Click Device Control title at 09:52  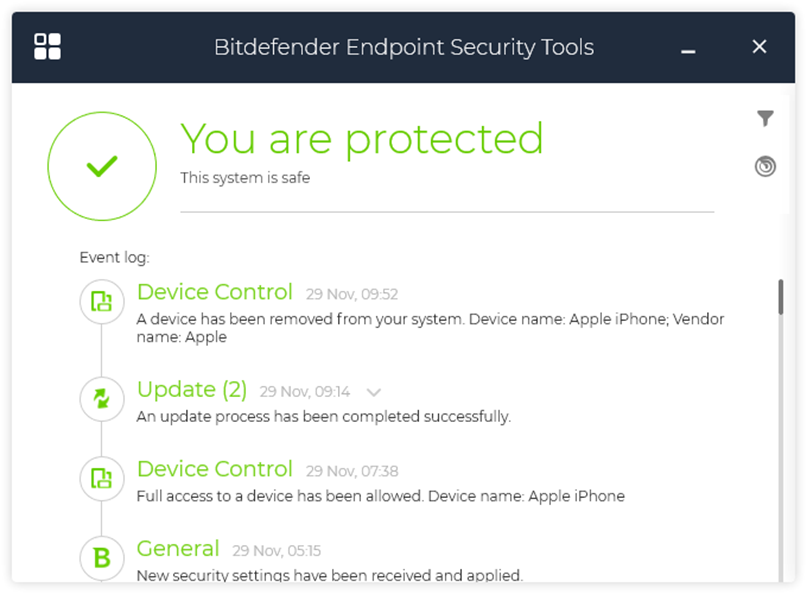[x=214, y=292]
